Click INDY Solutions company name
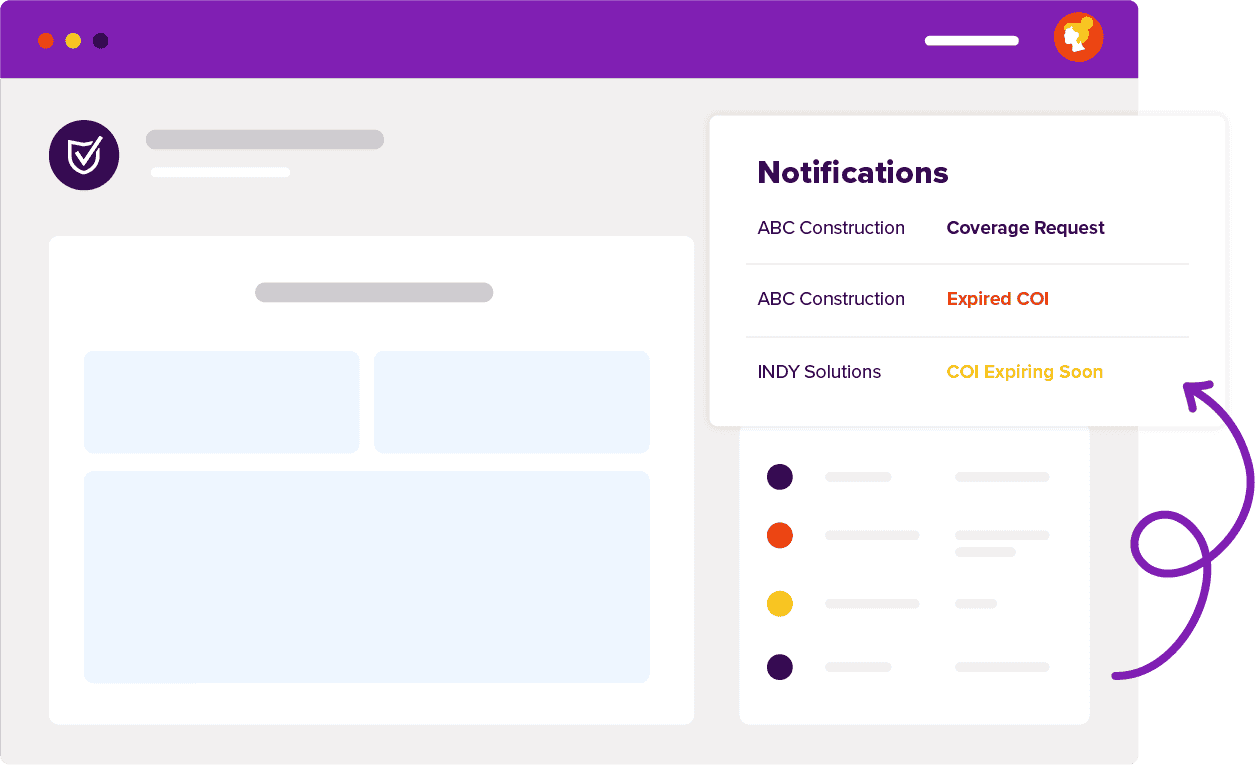Image resolution: width=1255 pixels, height=765 pixels. click(819, 372)
